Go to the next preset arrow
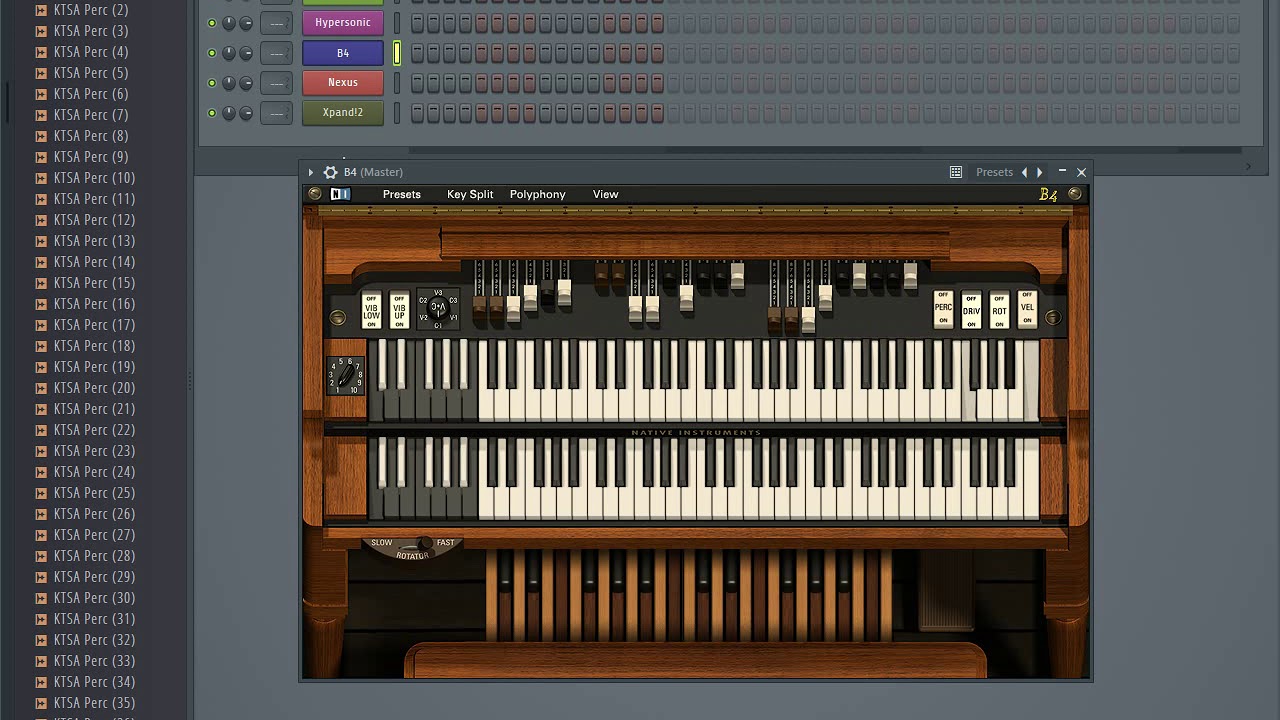1280x720 pixels. 1040,172
